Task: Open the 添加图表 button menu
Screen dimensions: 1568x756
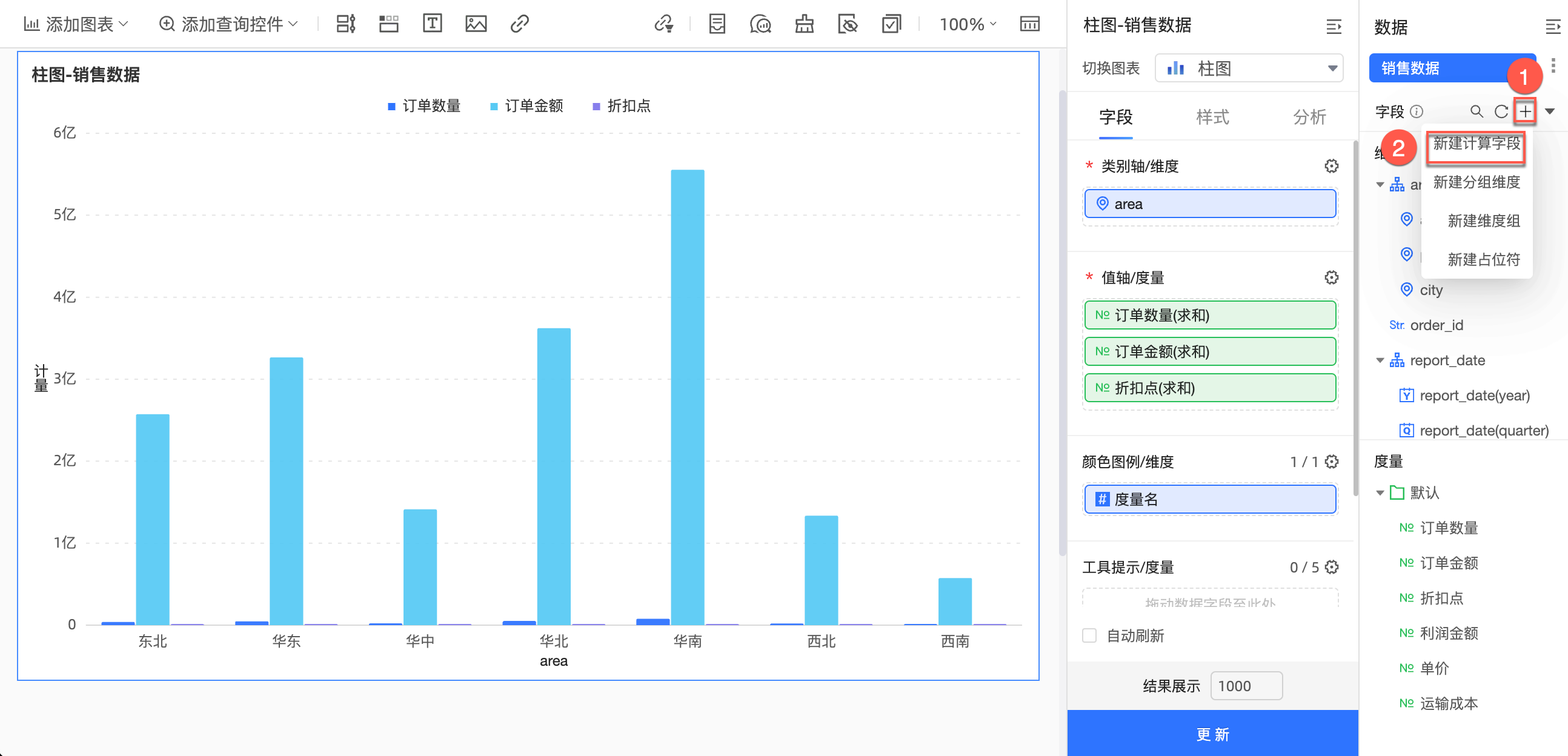Action: (x=77, y=24)
